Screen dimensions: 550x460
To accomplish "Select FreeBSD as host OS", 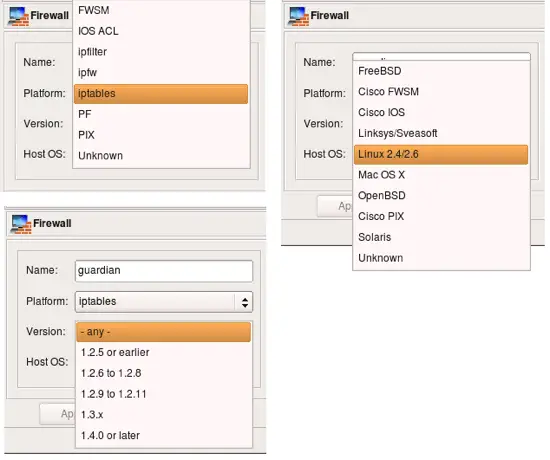I will [x=441, y=71].
